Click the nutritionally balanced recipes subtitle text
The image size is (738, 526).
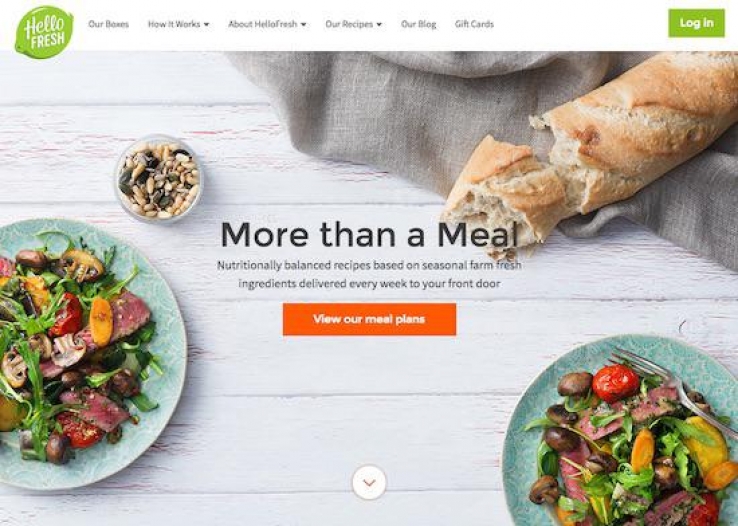369,274
